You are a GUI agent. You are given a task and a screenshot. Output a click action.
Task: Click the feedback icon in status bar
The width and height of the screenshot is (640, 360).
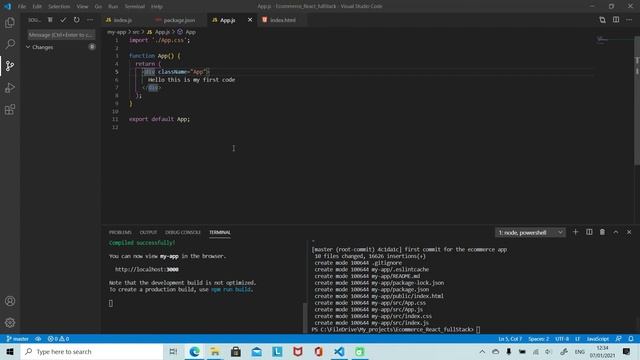coord(619,339)
